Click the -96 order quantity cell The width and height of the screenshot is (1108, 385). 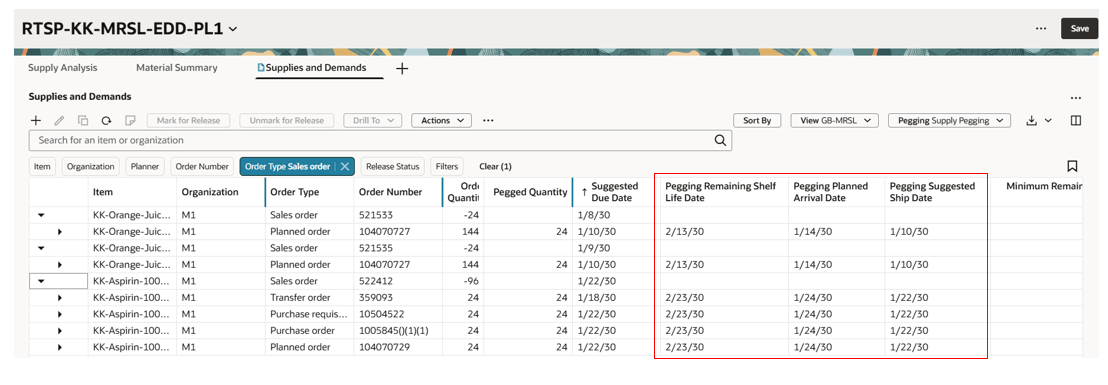(463, 280)
